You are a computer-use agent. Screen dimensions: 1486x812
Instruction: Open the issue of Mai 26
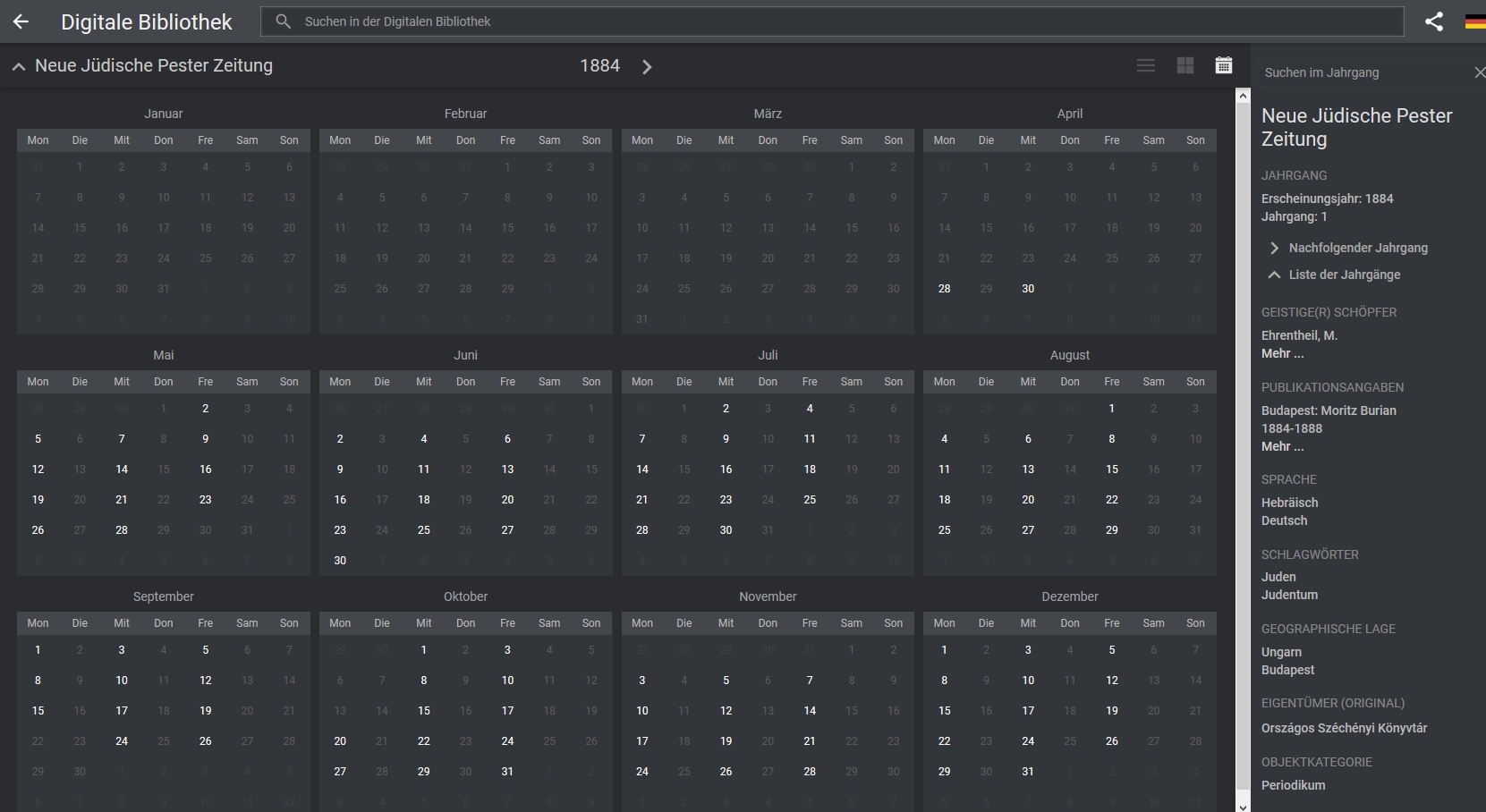[38, 530]
